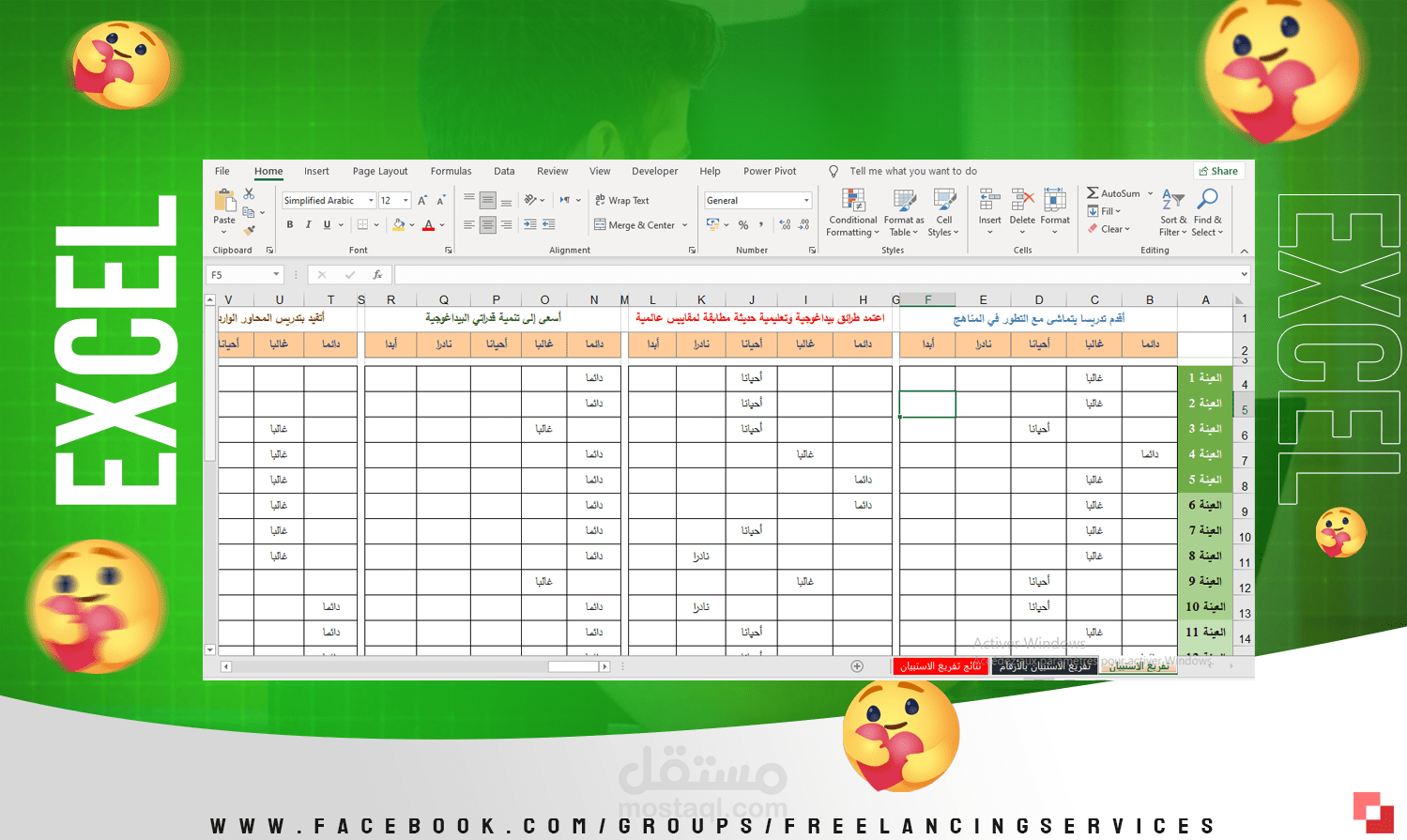The height and width of the screenshot is (840, 1407).
Task: Click the Format cells icon
Action: (x=1055, y=200)
